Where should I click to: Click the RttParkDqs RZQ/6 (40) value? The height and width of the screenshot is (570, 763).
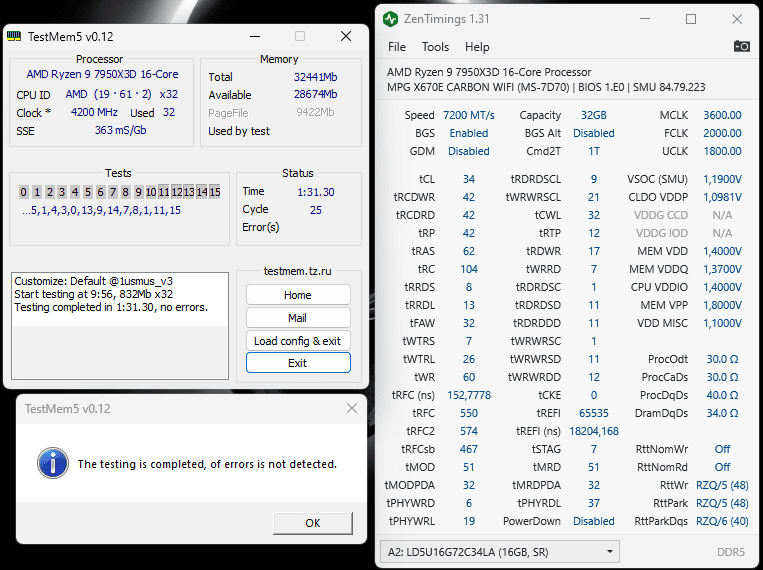coord(722,521)
